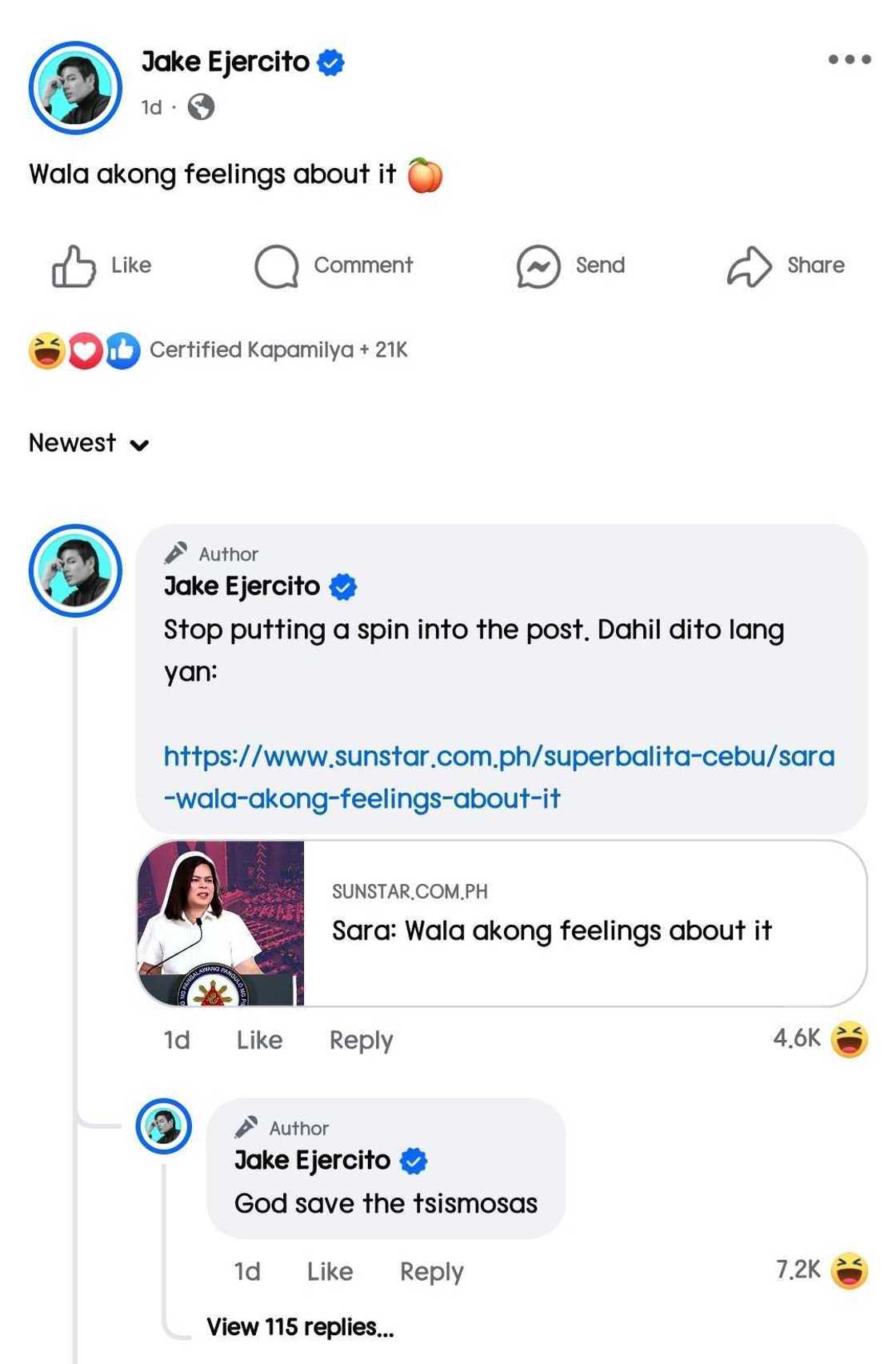
Task: Open the three-dot post options menu
Action: 849,59
